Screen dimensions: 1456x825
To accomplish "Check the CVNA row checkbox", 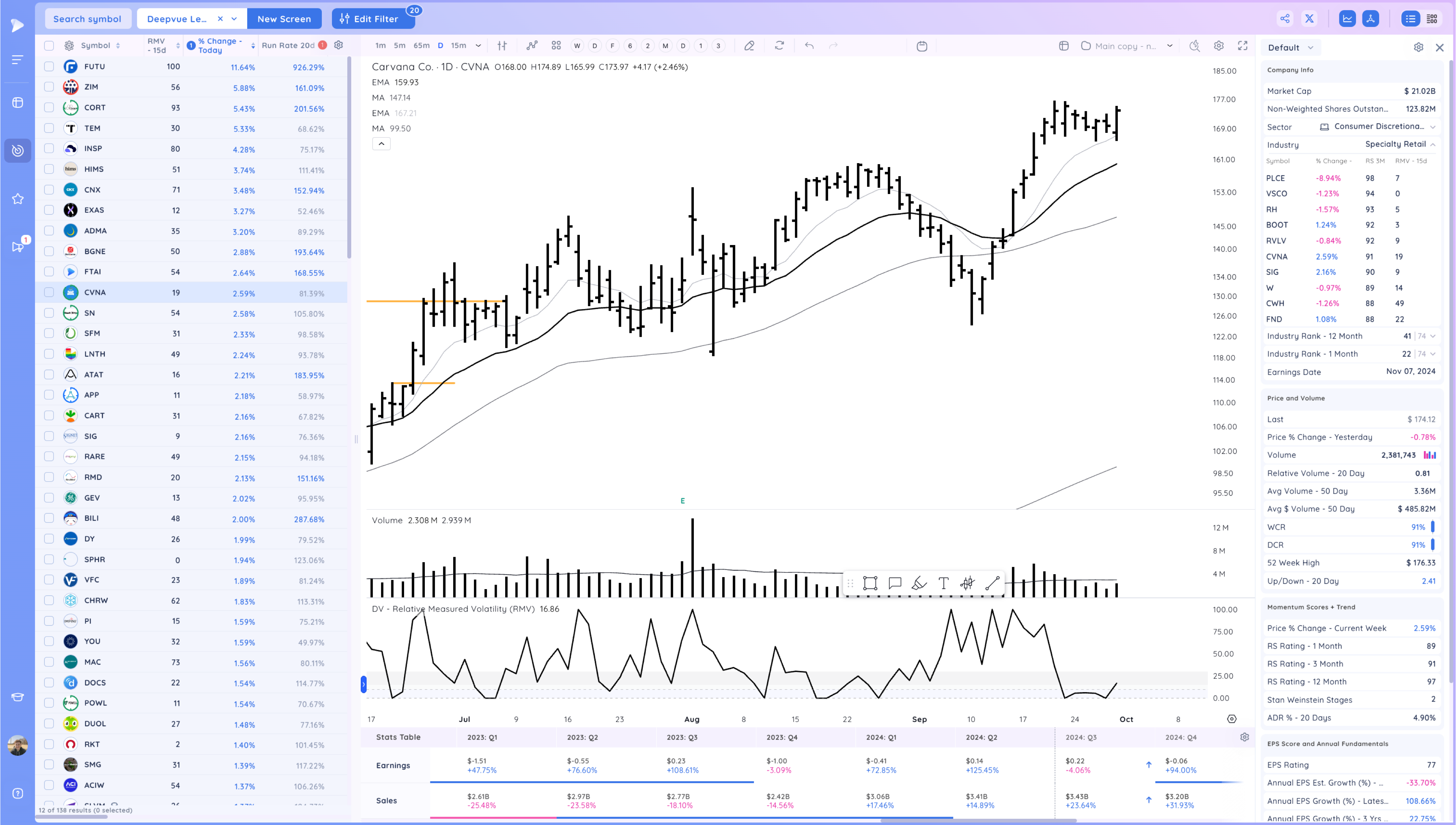I will click(49, 292).
